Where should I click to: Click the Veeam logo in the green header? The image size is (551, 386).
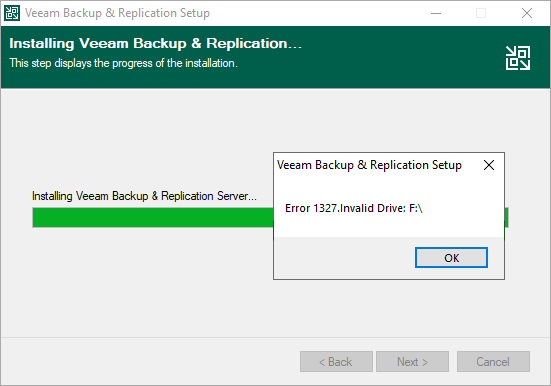tap(518, 58)
